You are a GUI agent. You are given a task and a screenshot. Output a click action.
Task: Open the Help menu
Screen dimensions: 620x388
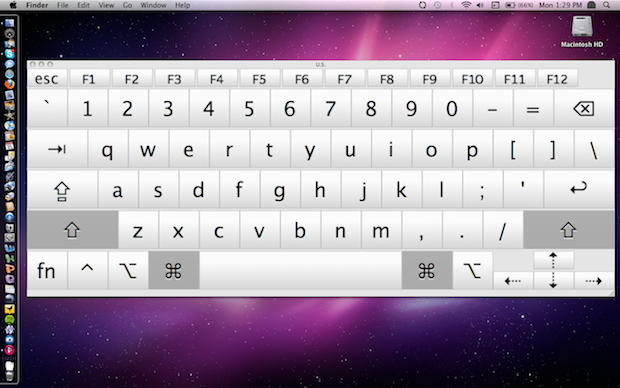click(x=183, y=5)
